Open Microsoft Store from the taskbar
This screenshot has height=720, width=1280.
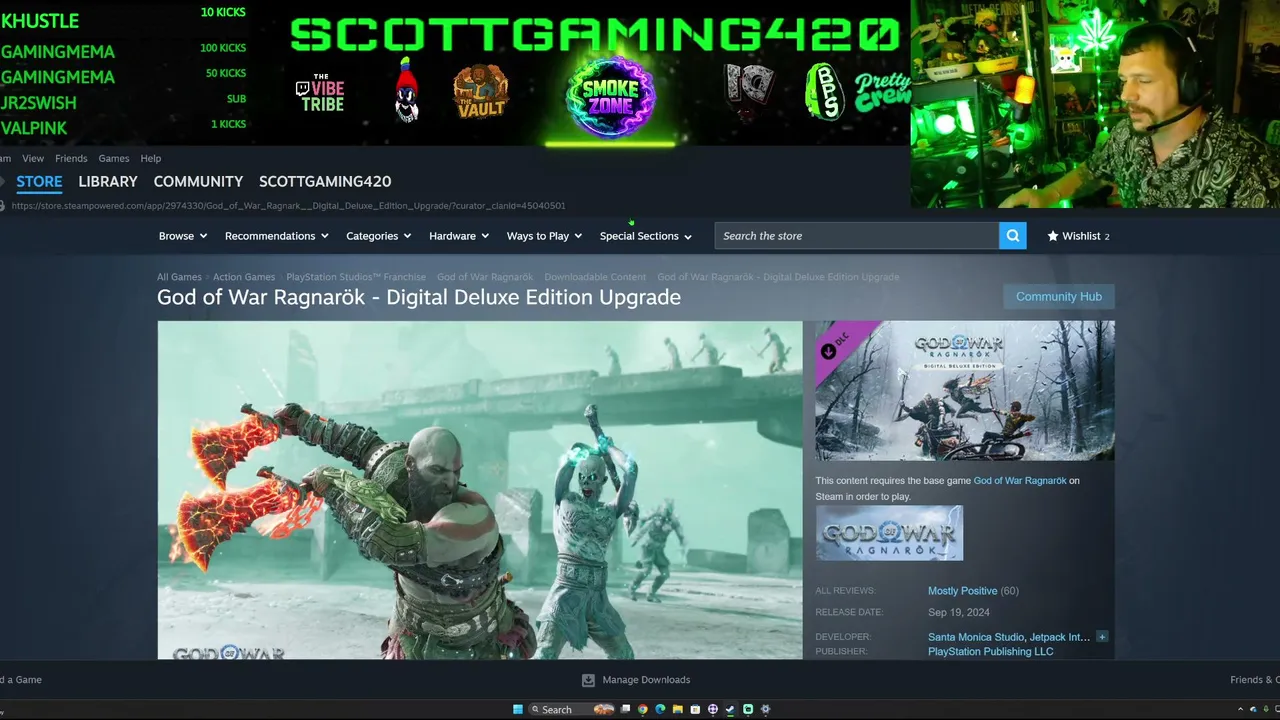(695, 709)
